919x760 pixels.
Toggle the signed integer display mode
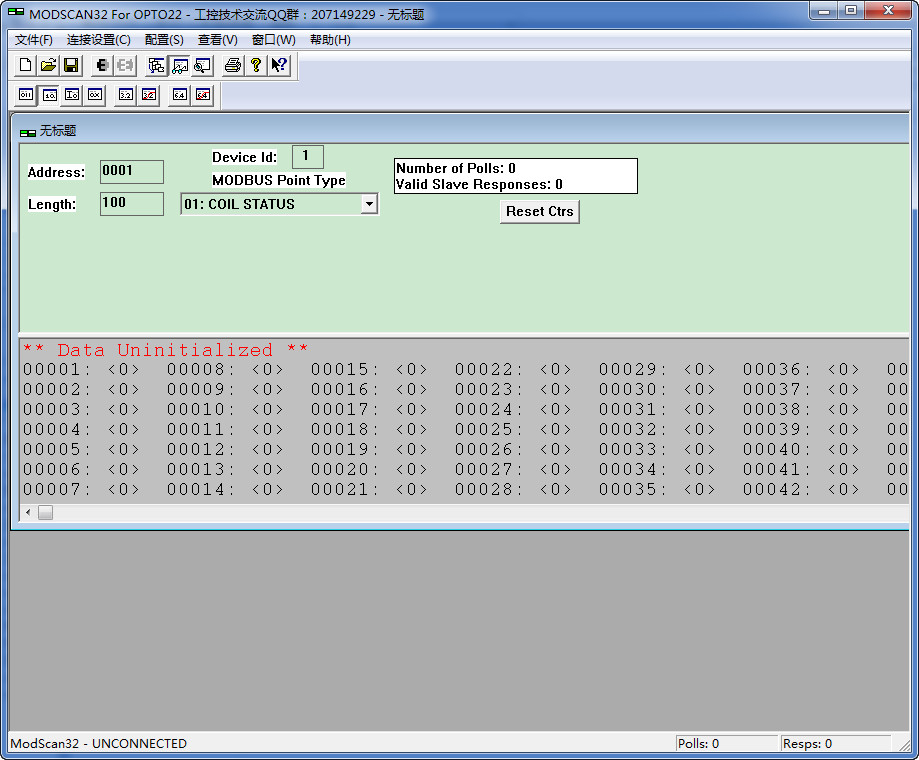73,95
